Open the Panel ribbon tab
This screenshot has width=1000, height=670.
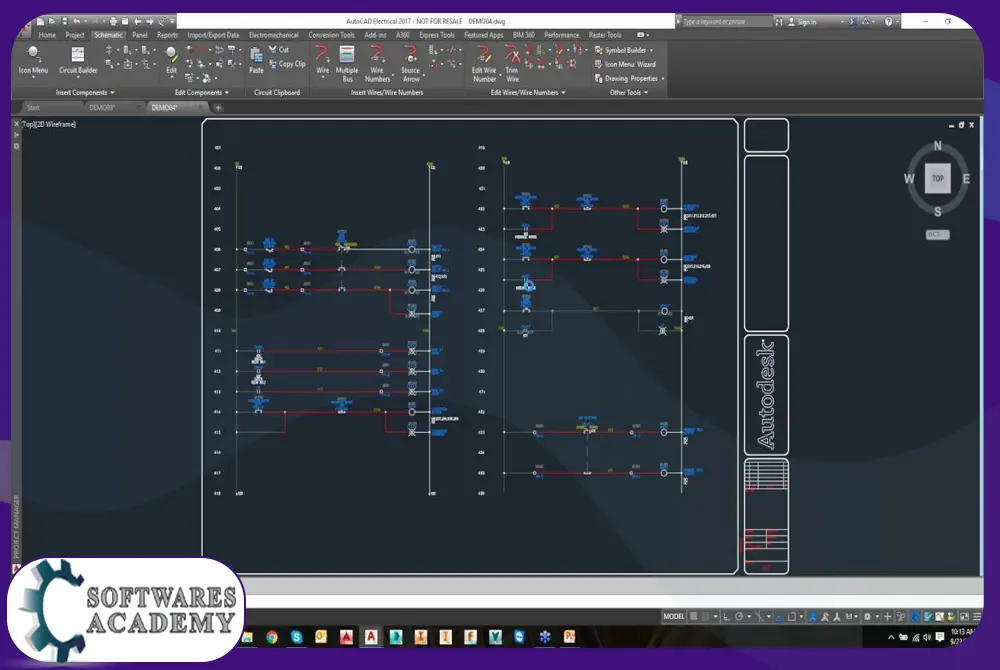[140, 35]
